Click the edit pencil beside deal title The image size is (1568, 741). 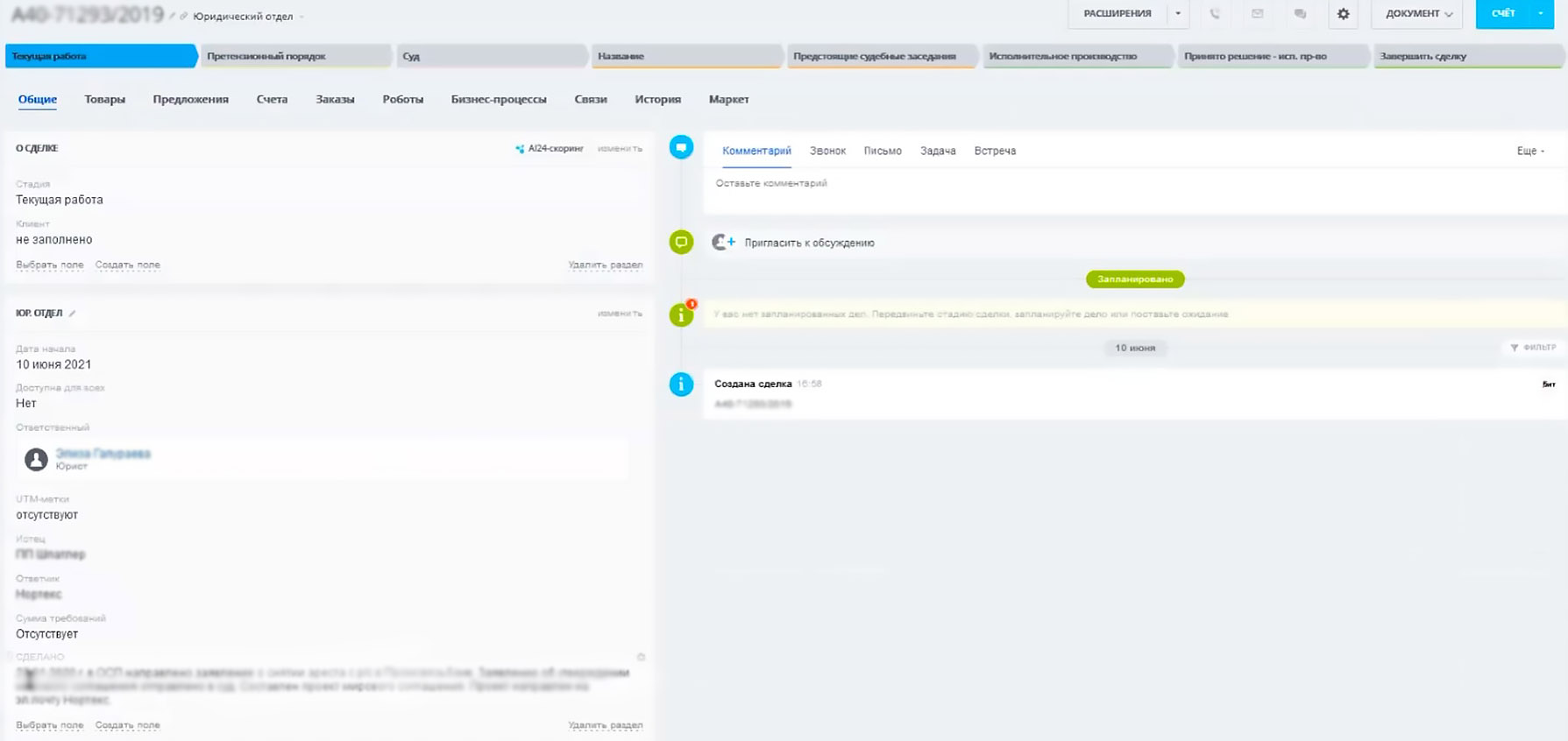pyautogui.click(x=173, y=17)
